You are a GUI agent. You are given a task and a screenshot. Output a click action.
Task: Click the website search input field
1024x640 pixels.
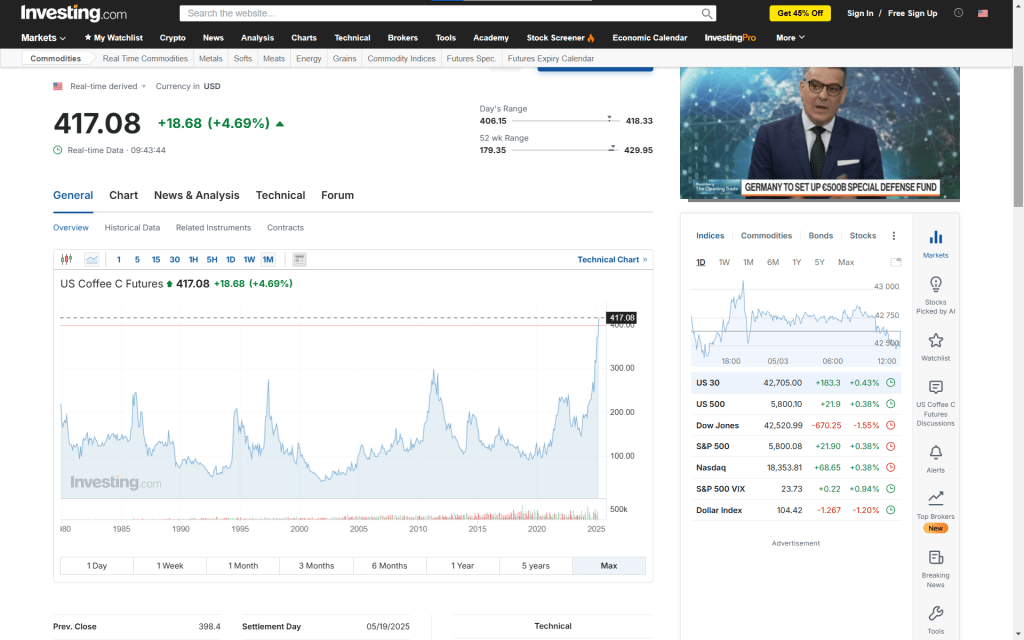[440, 13]
